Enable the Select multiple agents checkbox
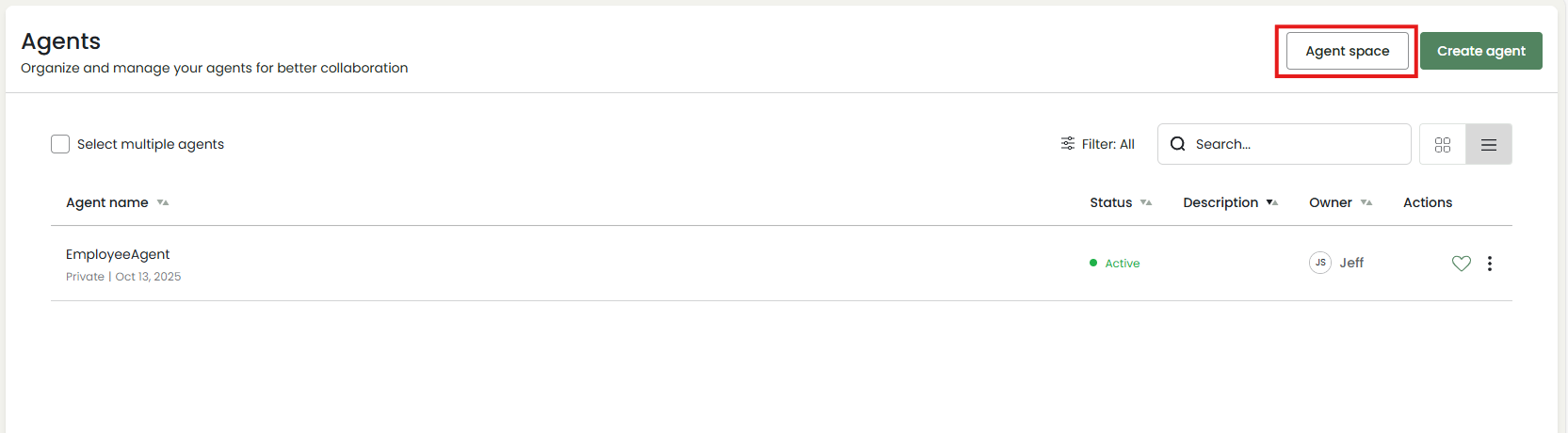The width and height of the screenshot is (1568, 433). pyautogui.click(x=60, y=144)
